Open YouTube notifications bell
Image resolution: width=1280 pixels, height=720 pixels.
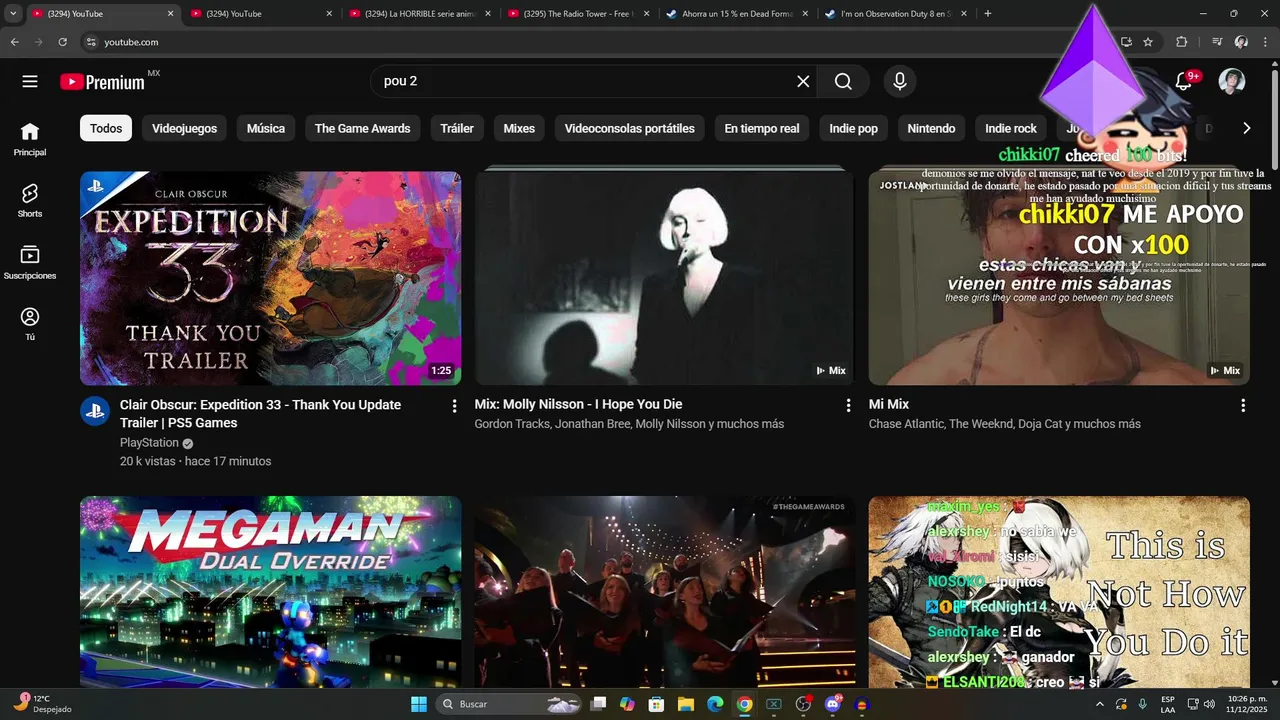tap(1184, 82)
